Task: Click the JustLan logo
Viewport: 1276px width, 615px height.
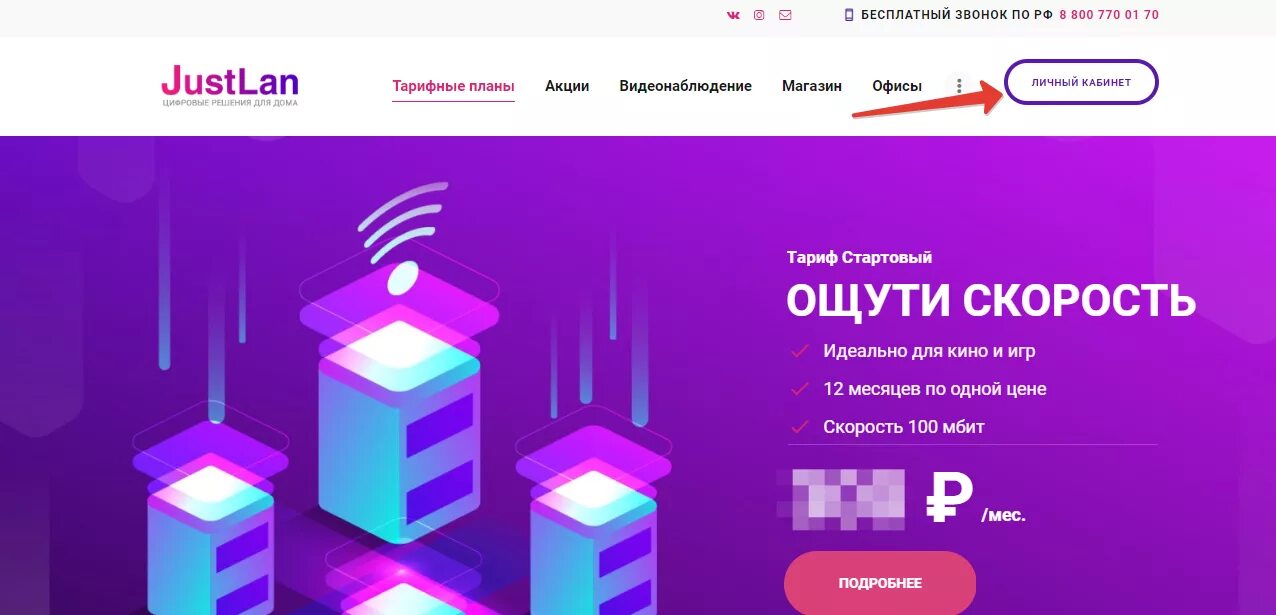Action: coord(230,86)
